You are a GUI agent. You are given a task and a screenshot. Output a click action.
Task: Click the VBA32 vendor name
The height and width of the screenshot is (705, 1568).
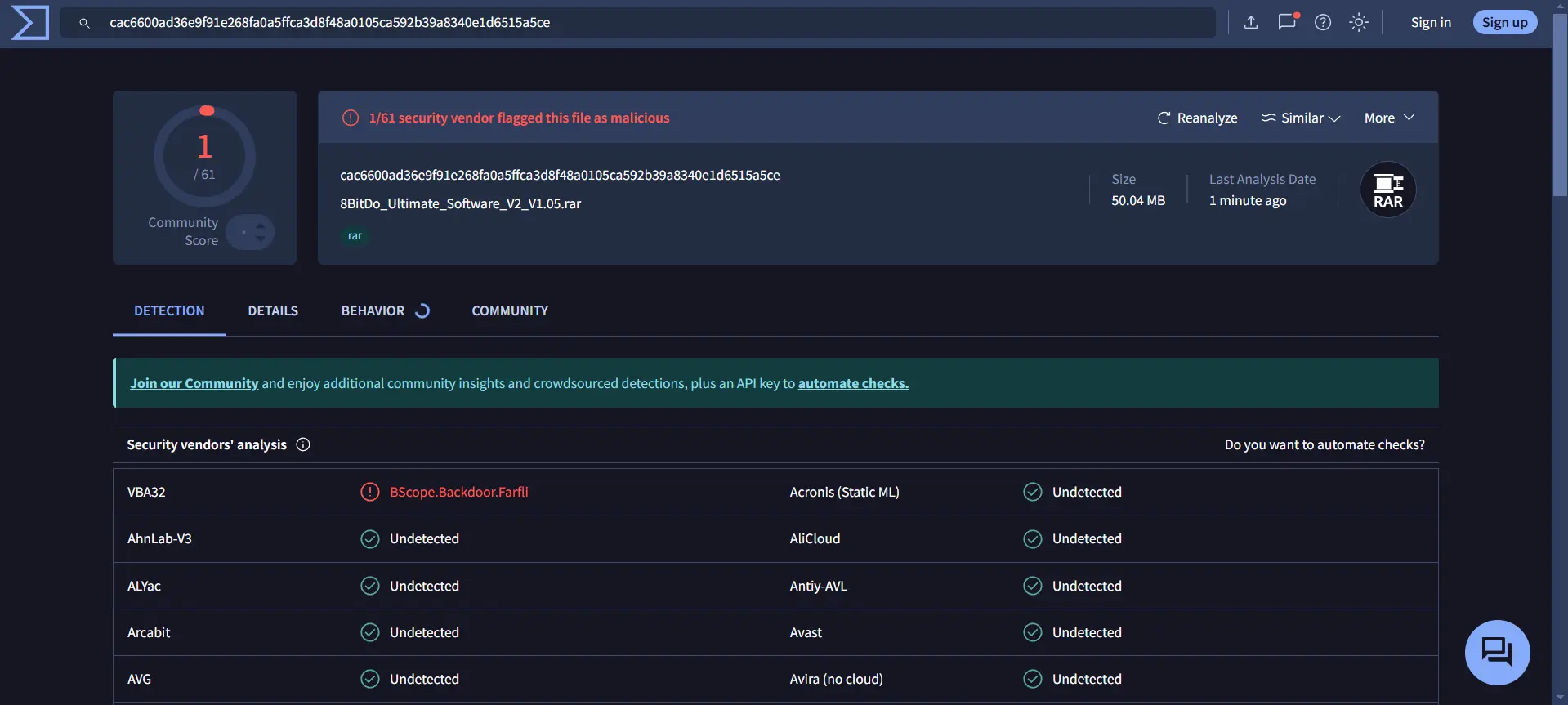(146, 492)
